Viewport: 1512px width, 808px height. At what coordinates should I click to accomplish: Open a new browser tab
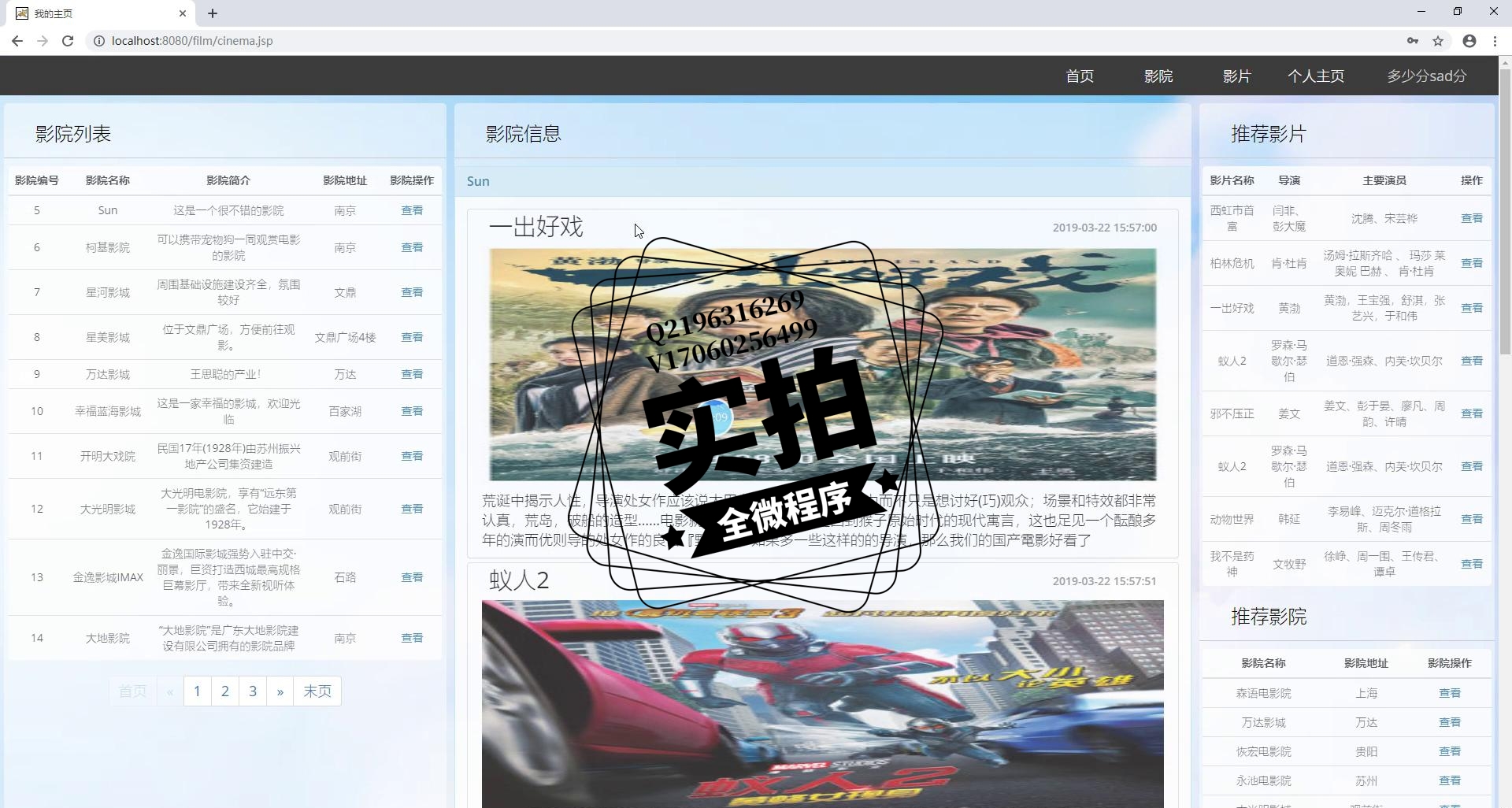pos(213,13)
